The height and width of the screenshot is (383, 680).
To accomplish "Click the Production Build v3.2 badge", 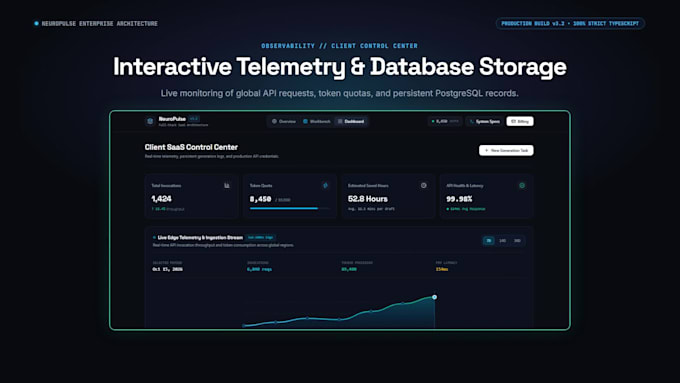I will (570, 23).
